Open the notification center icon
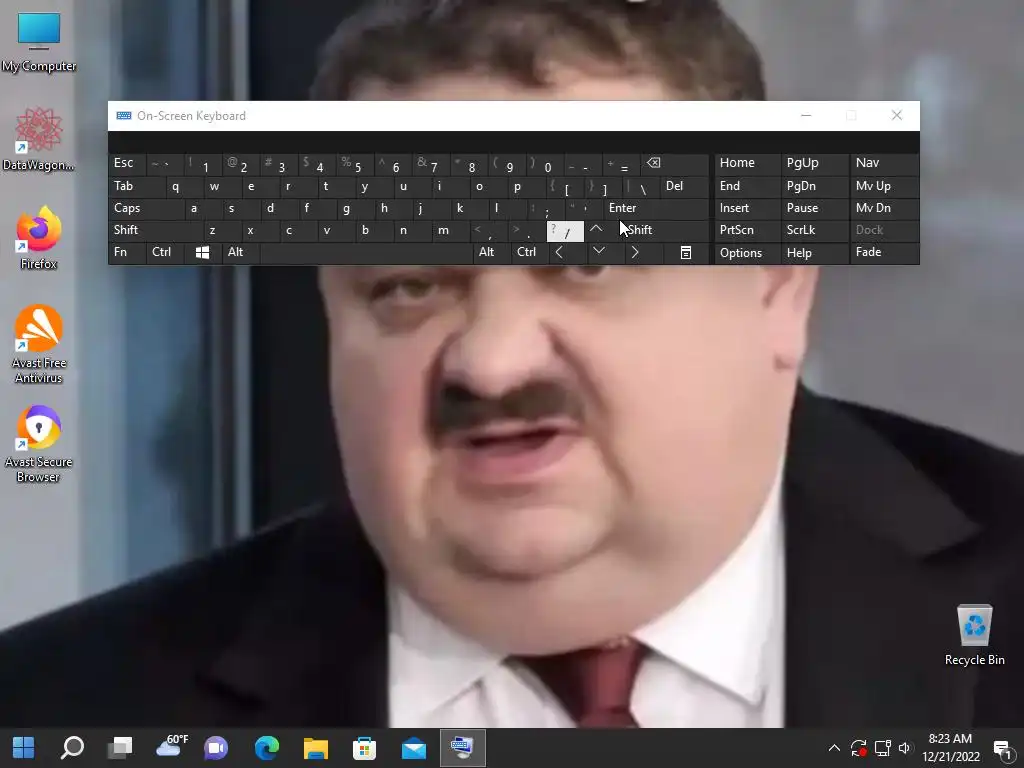Screen dimensions: 1024x768 point(1002,750)
